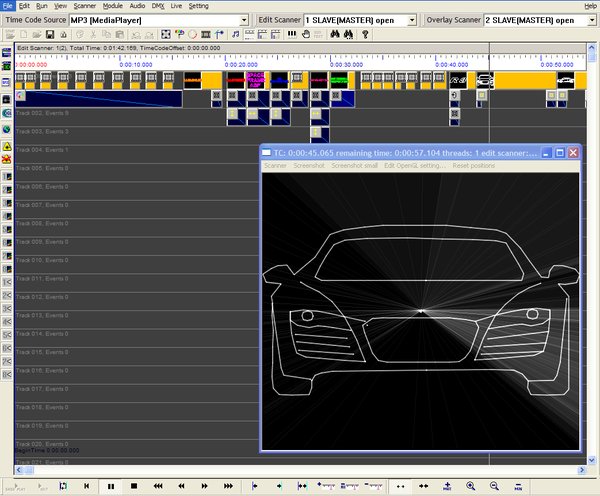The image size is (600, 496).
Task: Fast rewind with triple left arrows
Action: click(158, 486)
